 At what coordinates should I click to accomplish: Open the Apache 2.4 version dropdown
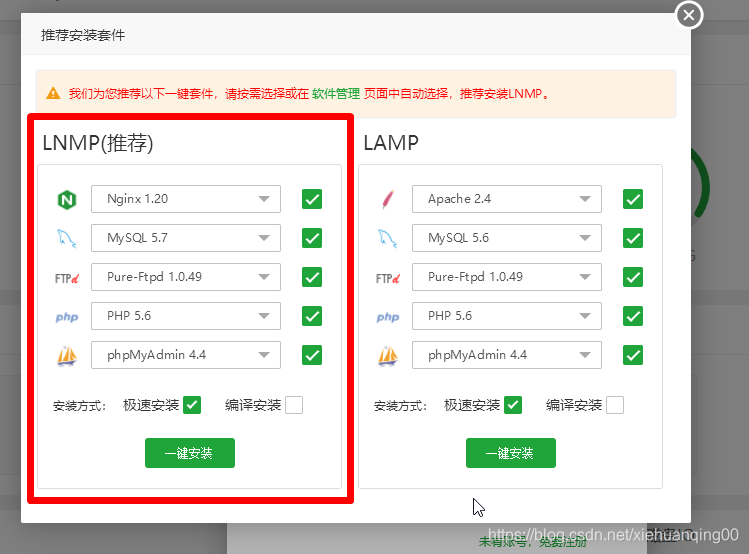pos(507,199)
